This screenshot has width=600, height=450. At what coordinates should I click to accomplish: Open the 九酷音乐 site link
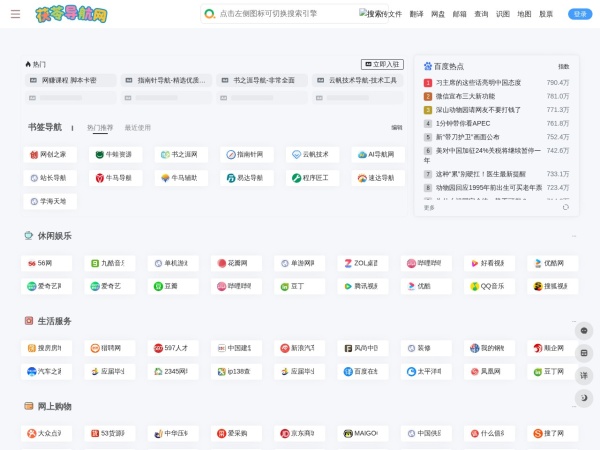coord(110,263)
